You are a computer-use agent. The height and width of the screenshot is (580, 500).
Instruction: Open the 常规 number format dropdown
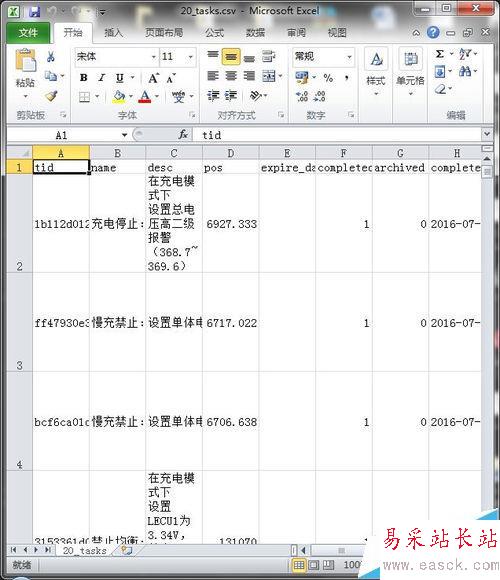(x=349, y=57)
